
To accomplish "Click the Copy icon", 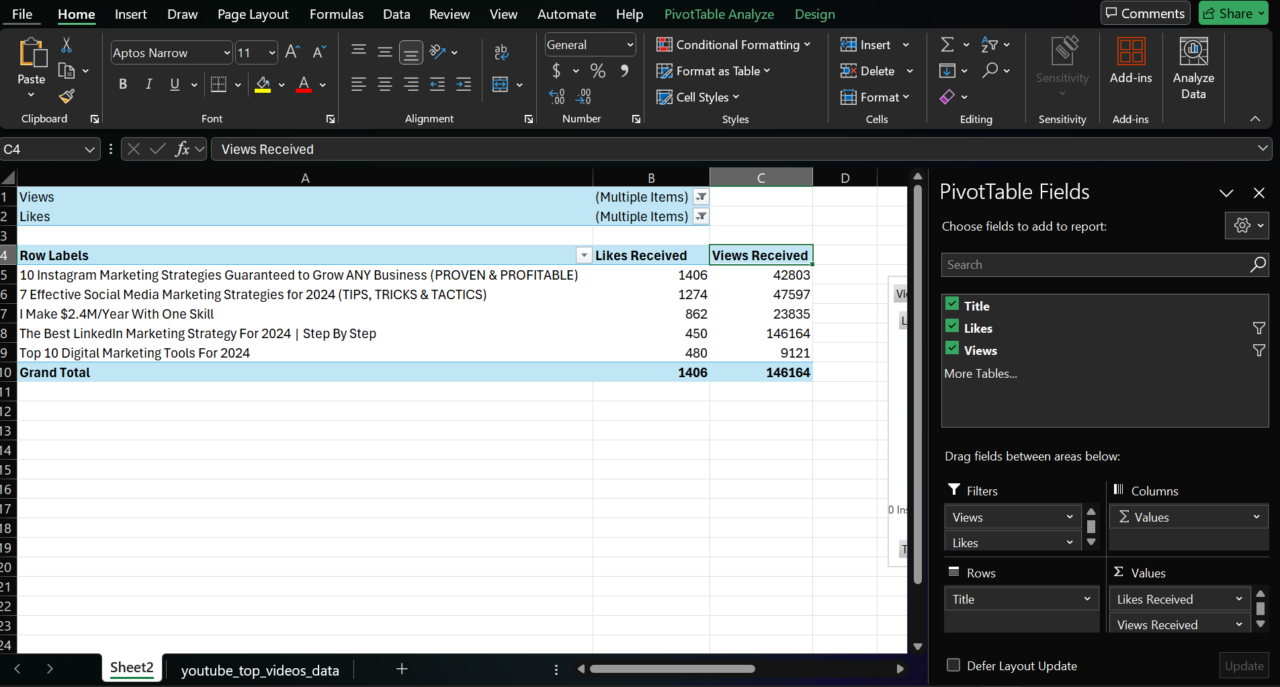I will (x=67, y=71).
